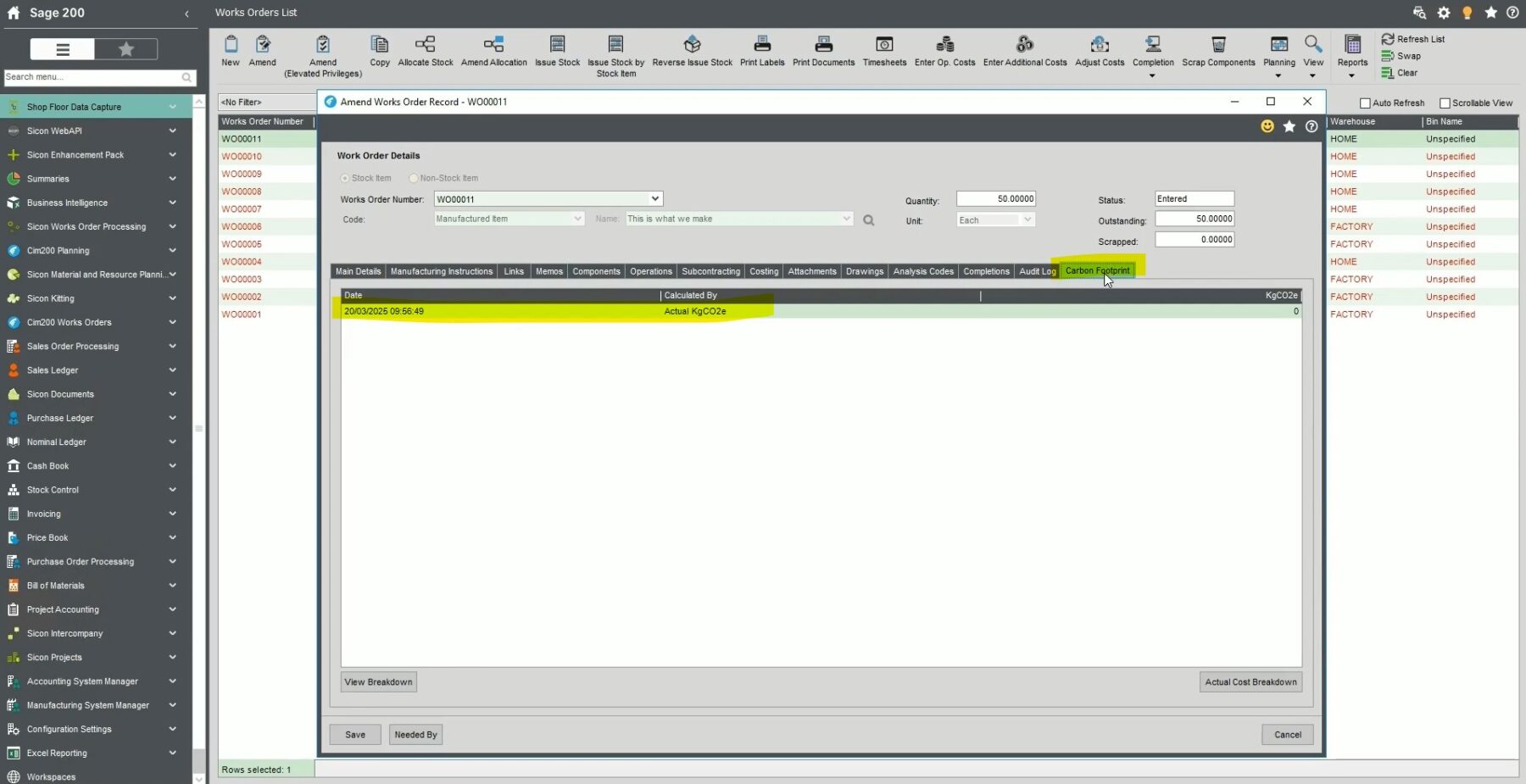Click the magnifier next to item Name field
The height and width of the screenshot is (784, 1526).
tap(868, 220)
